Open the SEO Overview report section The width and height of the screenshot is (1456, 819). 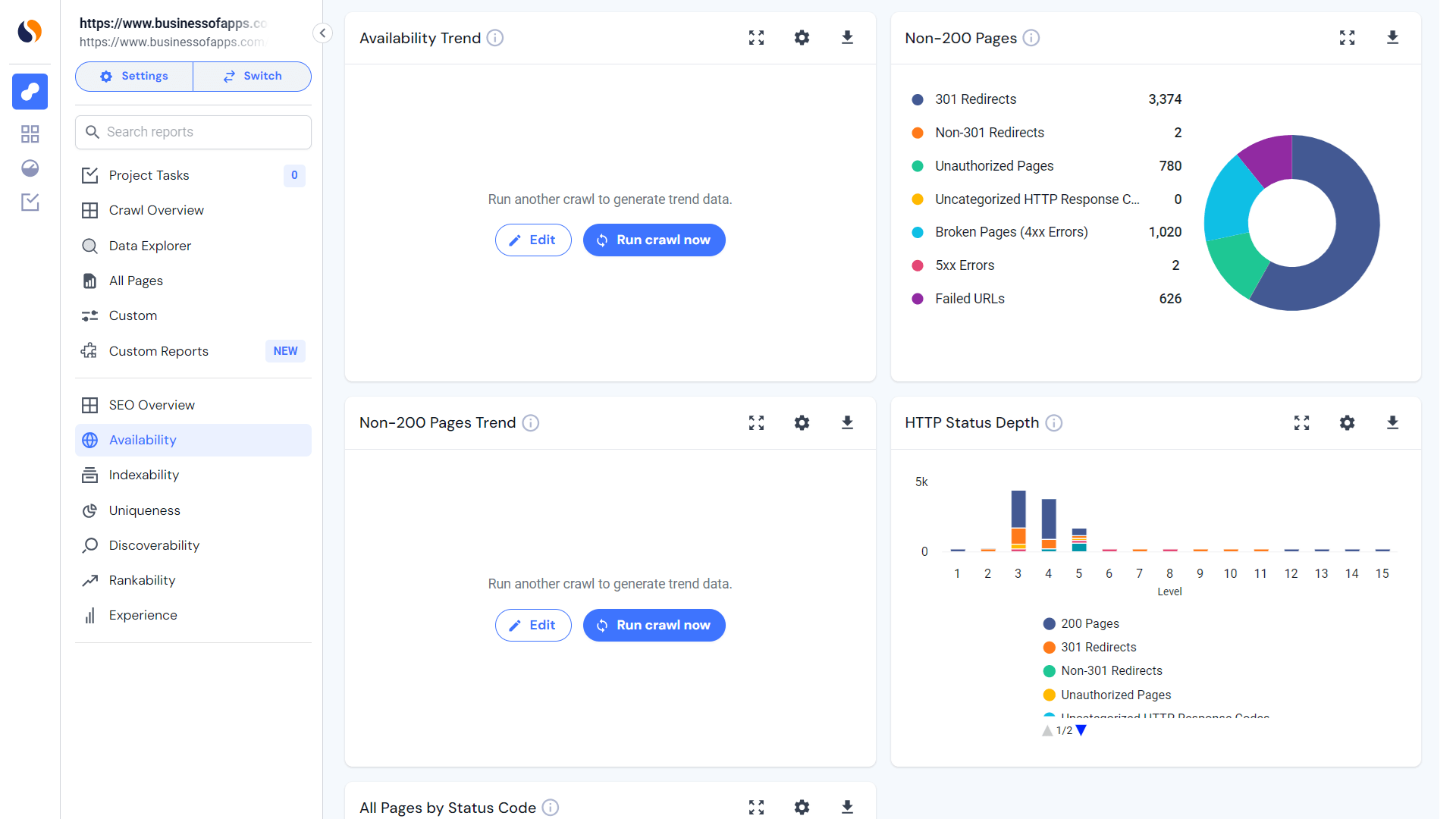(150, 405)
